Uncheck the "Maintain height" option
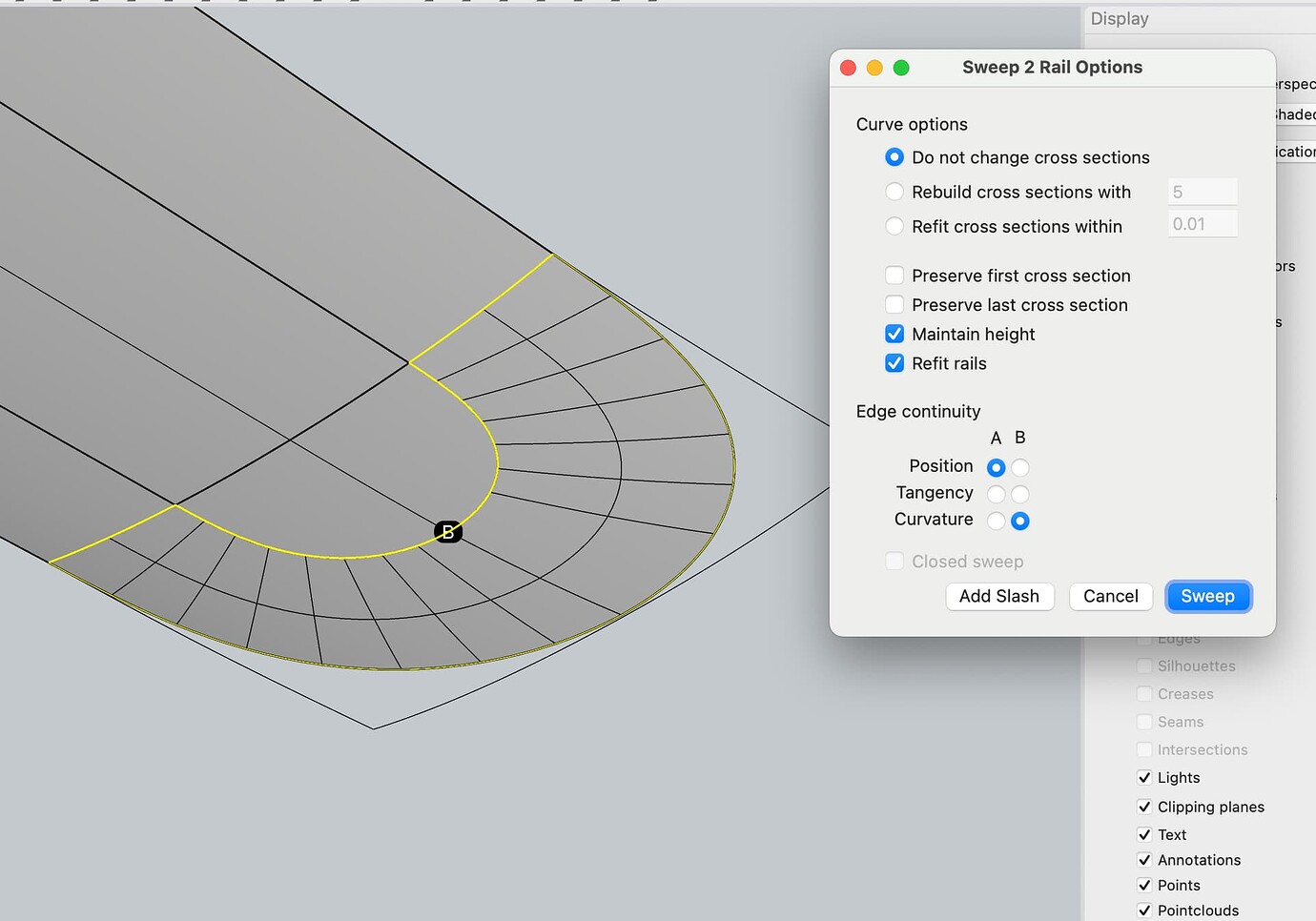 pos(894,334)
